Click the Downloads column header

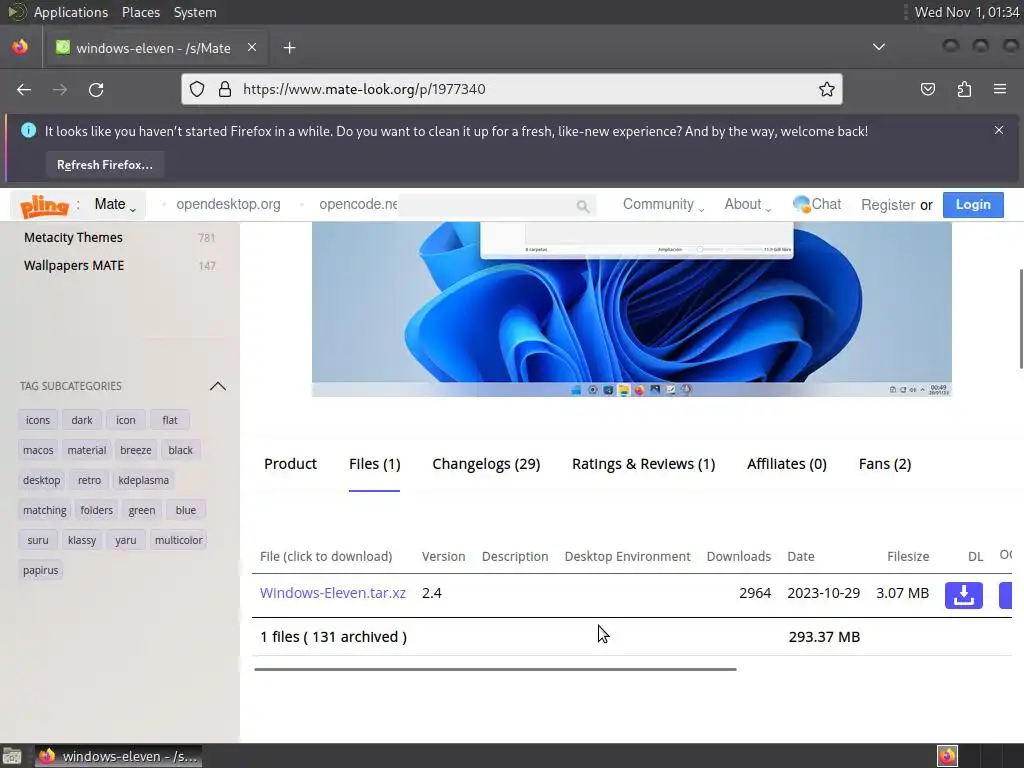(739, 556)
